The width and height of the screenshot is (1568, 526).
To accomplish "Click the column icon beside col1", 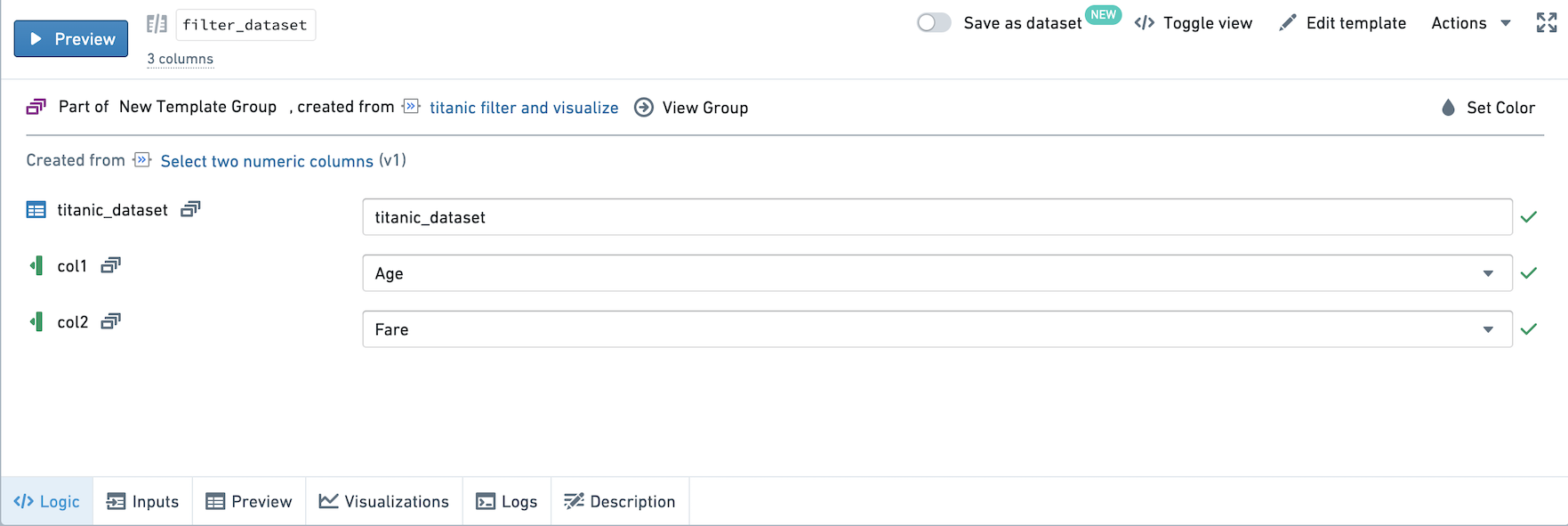I will pyautogui.click(x=36, y=265).
